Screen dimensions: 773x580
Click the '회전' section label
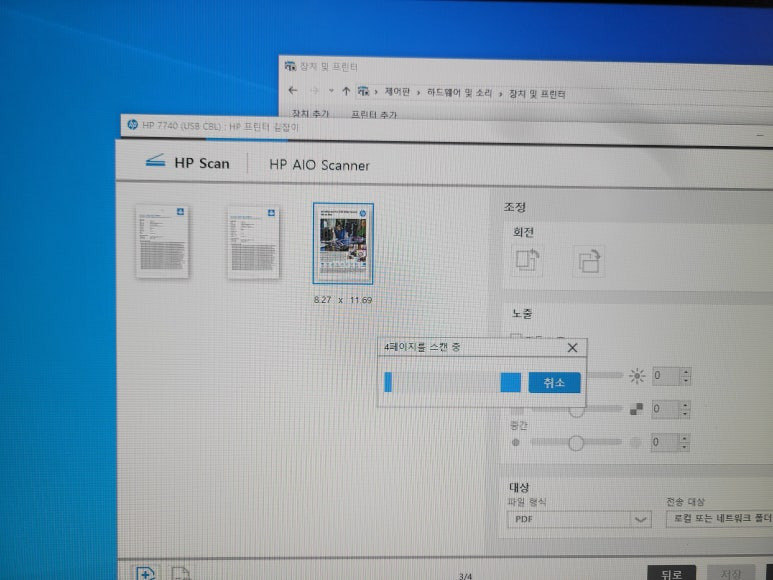click(523, 232)
